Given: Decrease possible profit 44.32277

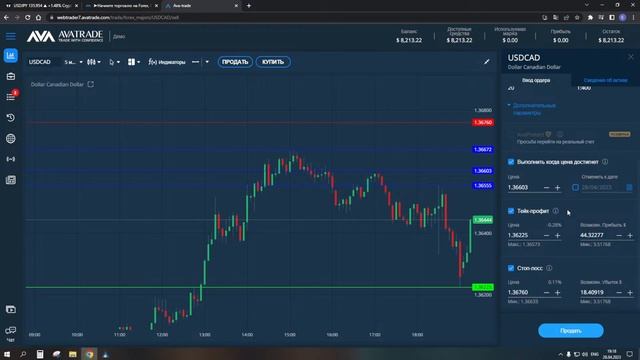Looking at the screenshot, I should 619,235.
